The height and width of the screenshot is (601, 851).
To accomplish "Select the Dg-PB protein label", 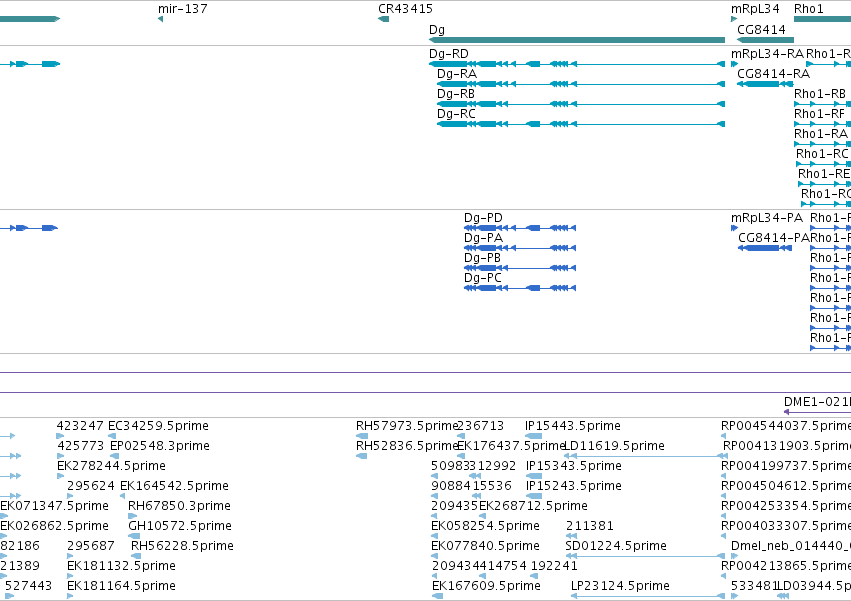I will [x=482, y=258].
